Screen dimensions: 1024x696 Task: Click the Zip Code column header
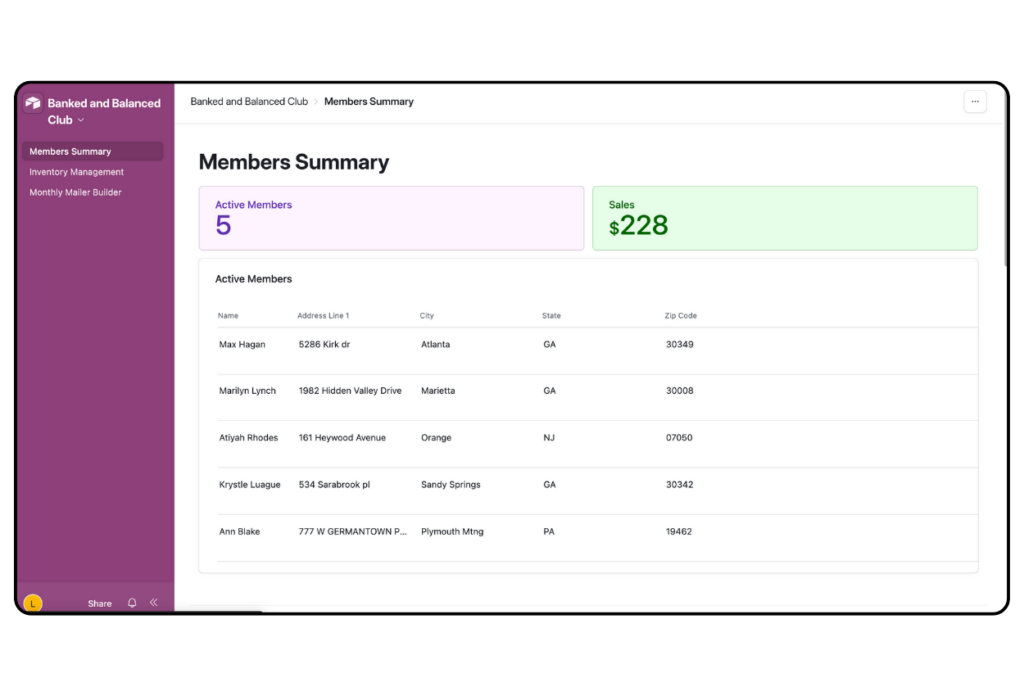pyautogui.click(x=680, y=315)
